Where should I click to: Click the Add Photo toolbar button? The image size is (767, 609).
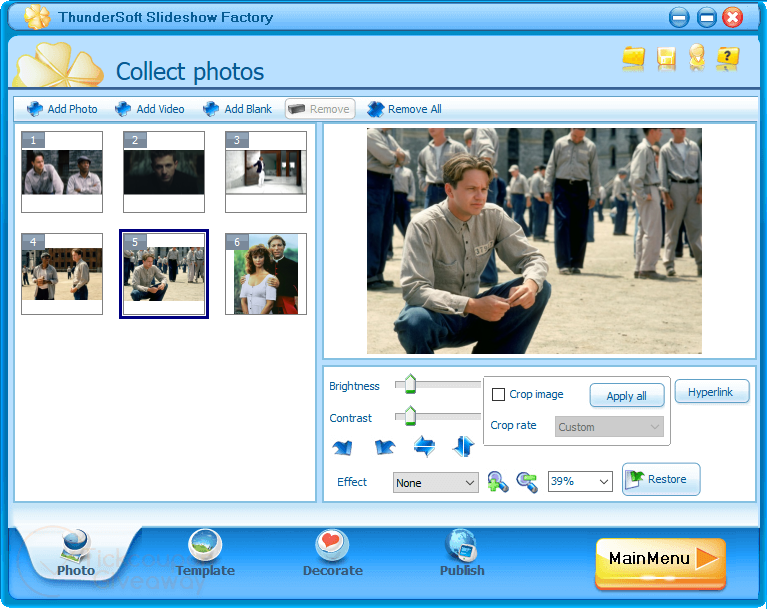(x=62, y=109)
